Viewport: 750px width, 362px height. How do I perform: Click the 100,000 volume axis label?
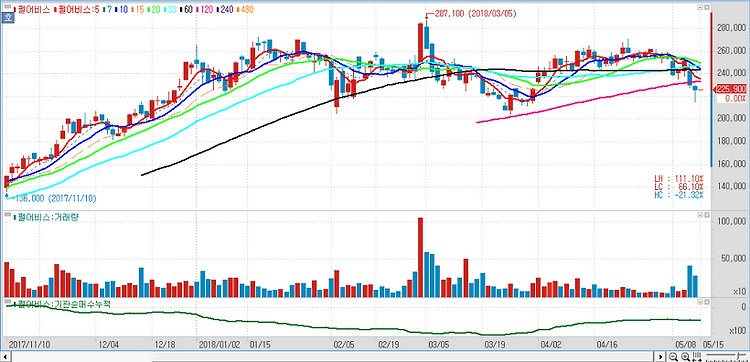point(731,221)
